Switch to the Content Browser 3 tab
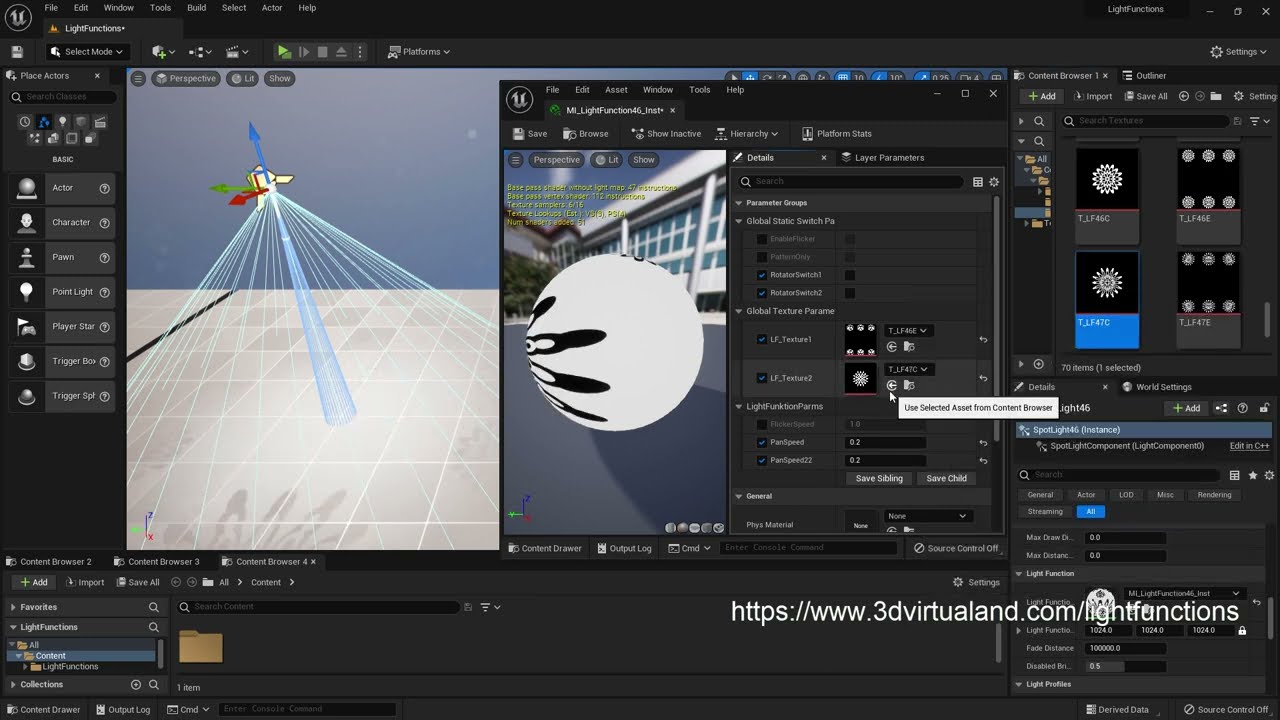This screenshot has height=720, width=1280. [156, 562]
